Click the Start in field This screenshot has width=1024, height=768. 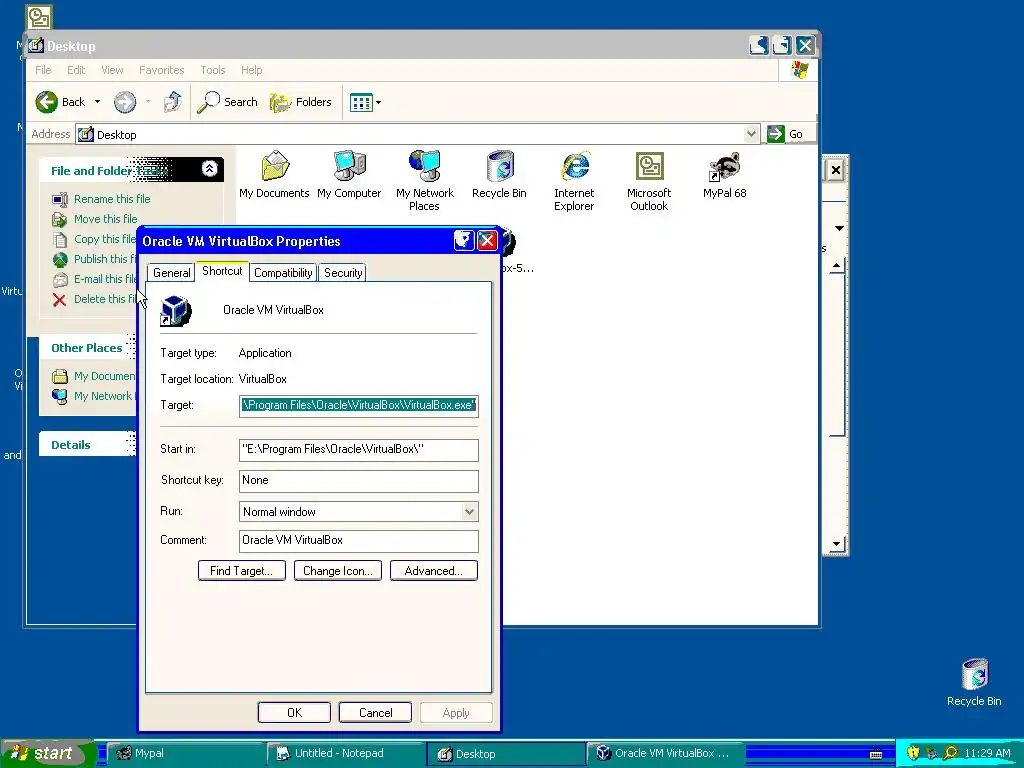pyautogui.click(x=359, y=449)
